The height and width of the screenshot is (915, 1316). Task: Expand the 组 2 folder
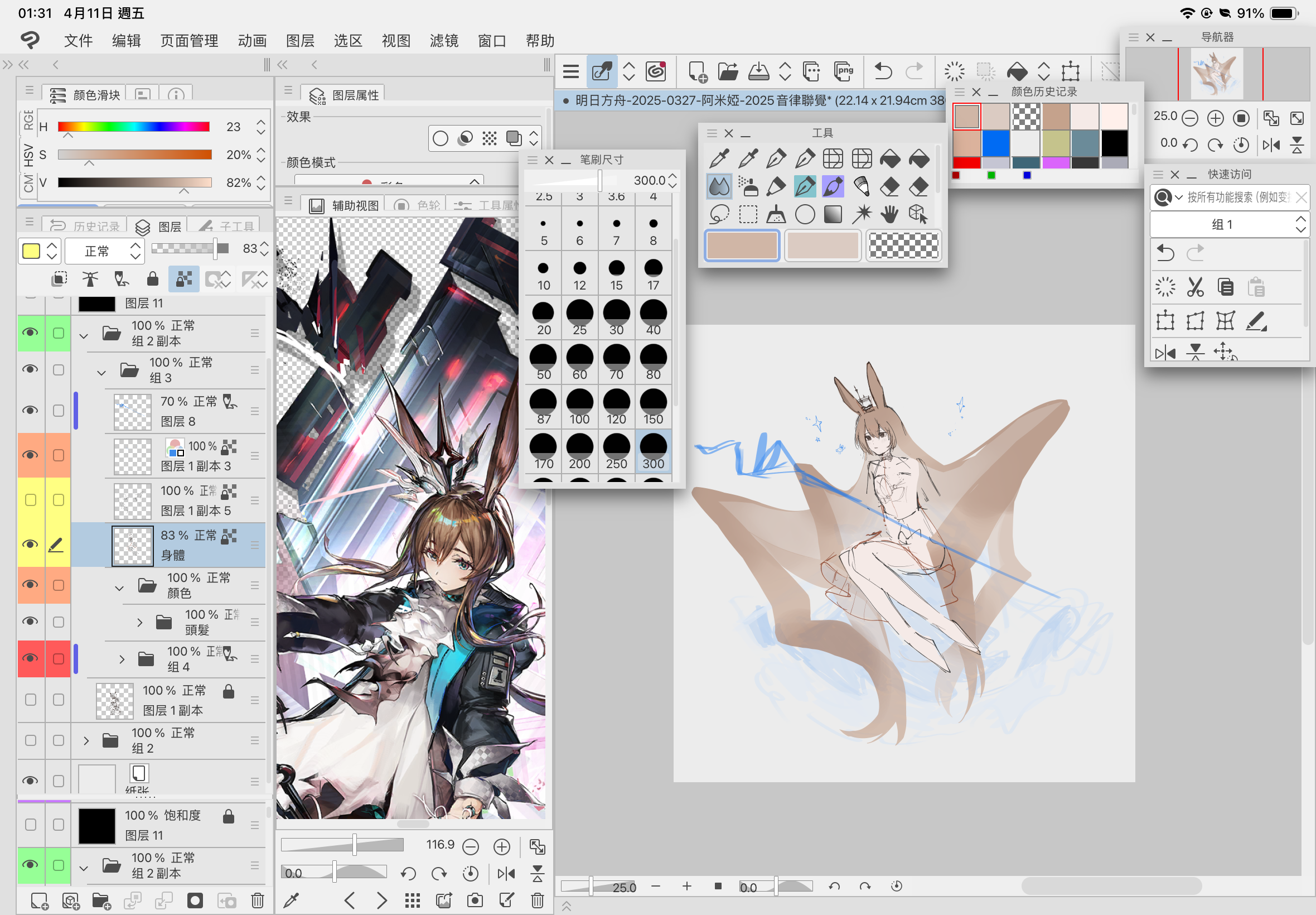(86, 741)
